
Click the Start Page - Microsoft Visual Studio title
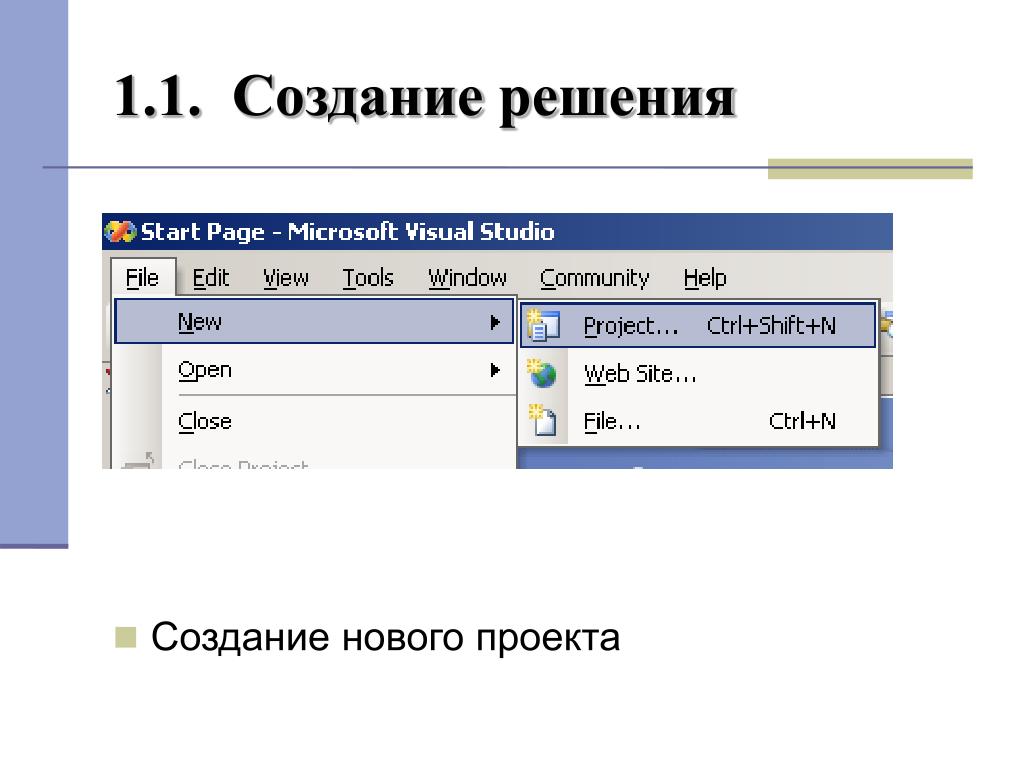tap(347, 232)
